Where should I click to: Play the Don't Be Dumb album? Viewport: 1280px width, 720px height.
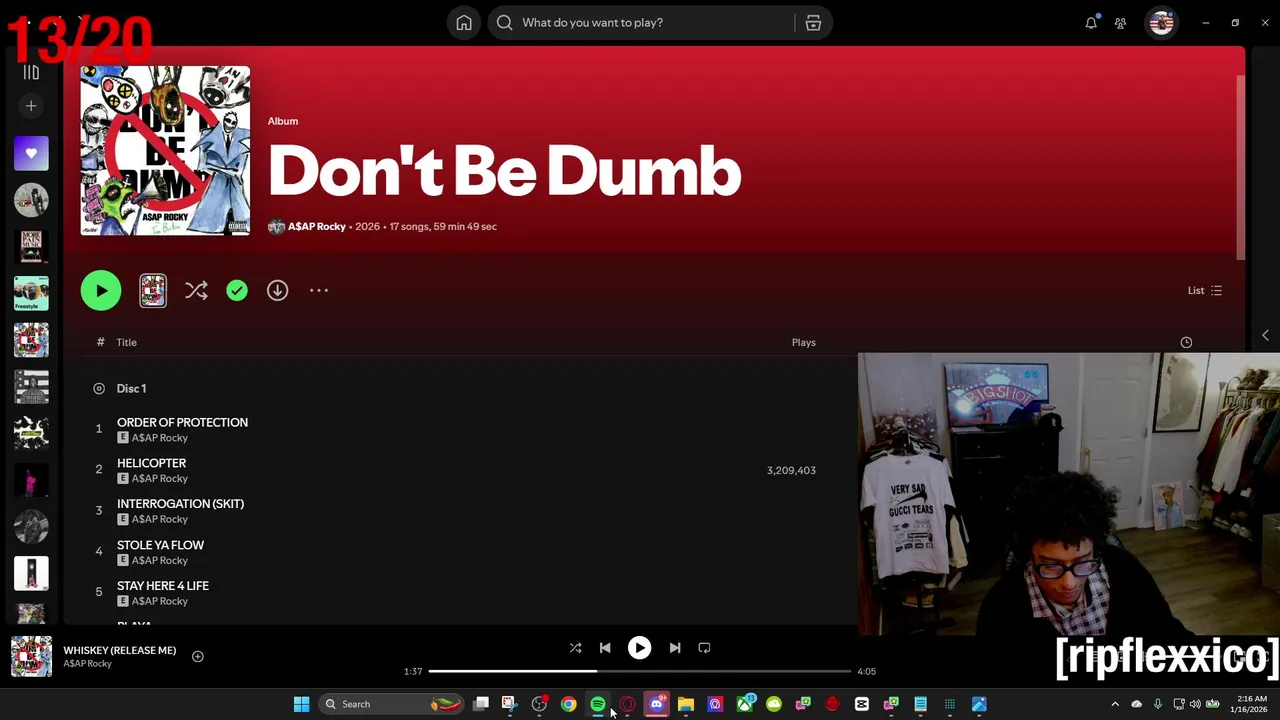click(x=101, y=291)
